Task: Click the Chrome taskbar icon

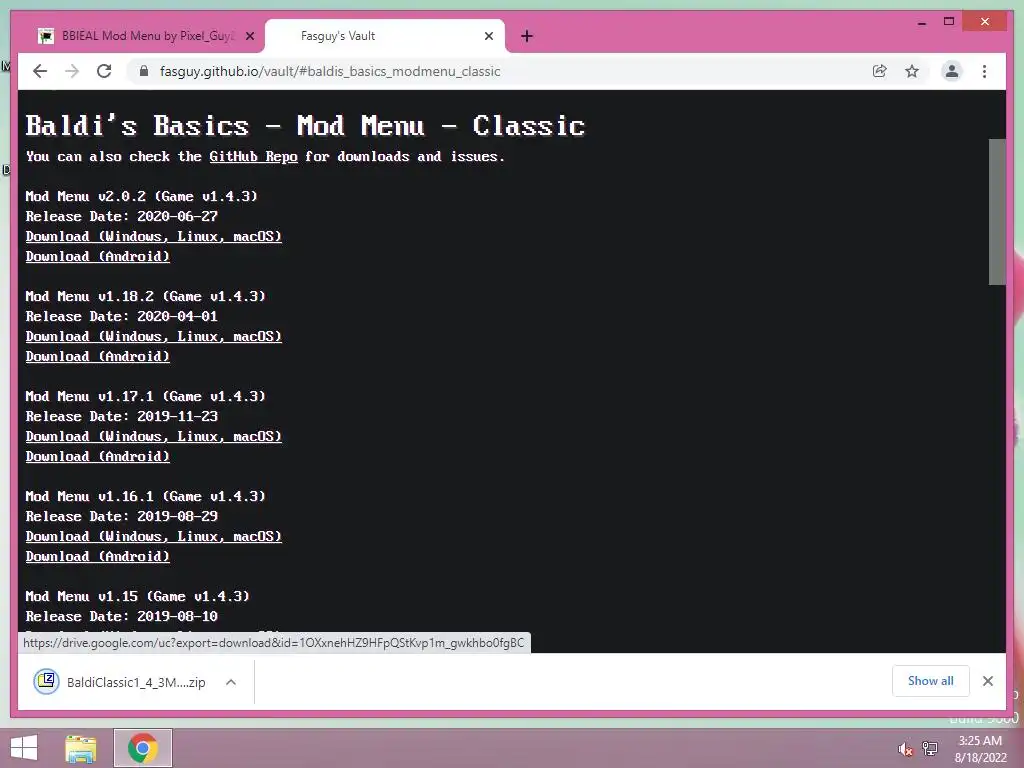Action: (x=142, y=748)
